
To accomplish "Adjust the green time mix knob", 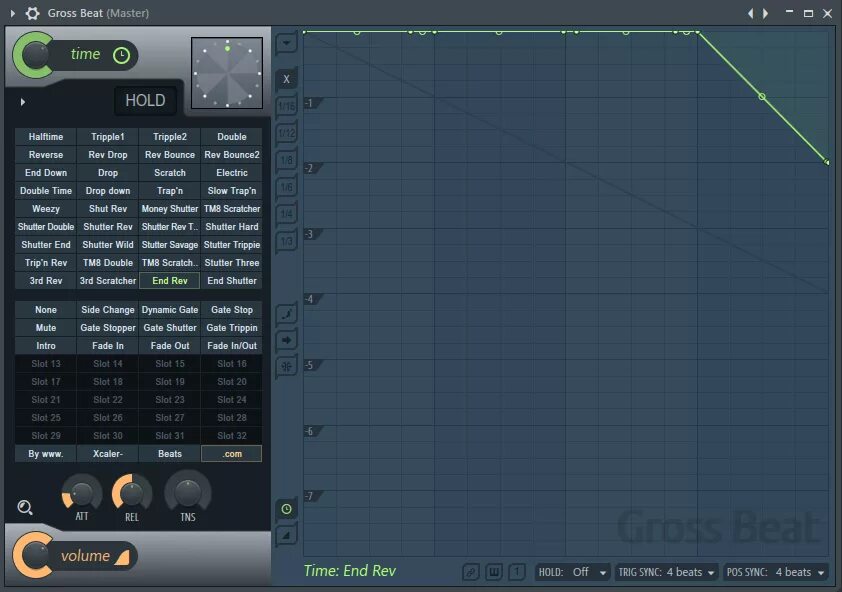I will [33, 55].
